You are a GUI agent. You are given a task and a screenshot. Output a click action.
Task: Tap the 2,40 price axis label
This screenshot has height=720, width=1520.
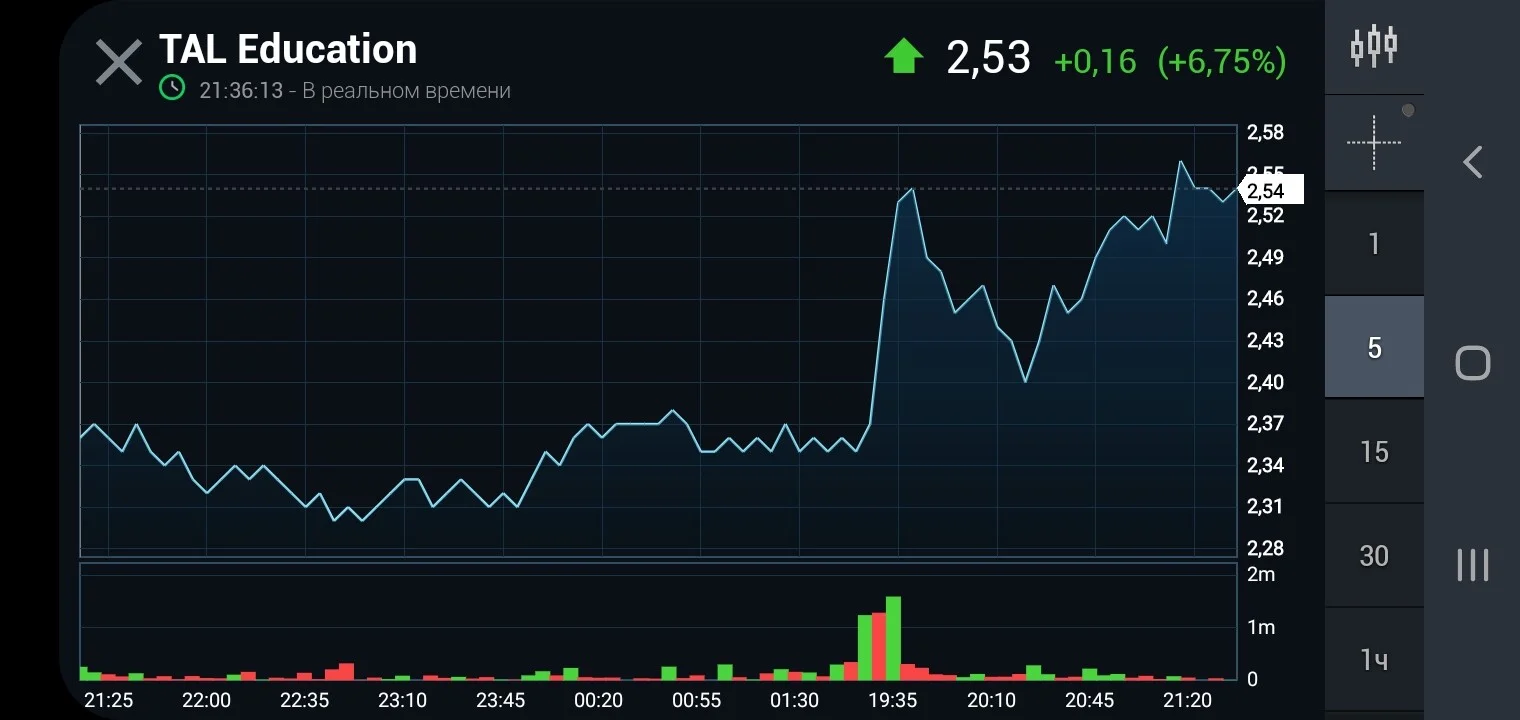(1265, 382)
